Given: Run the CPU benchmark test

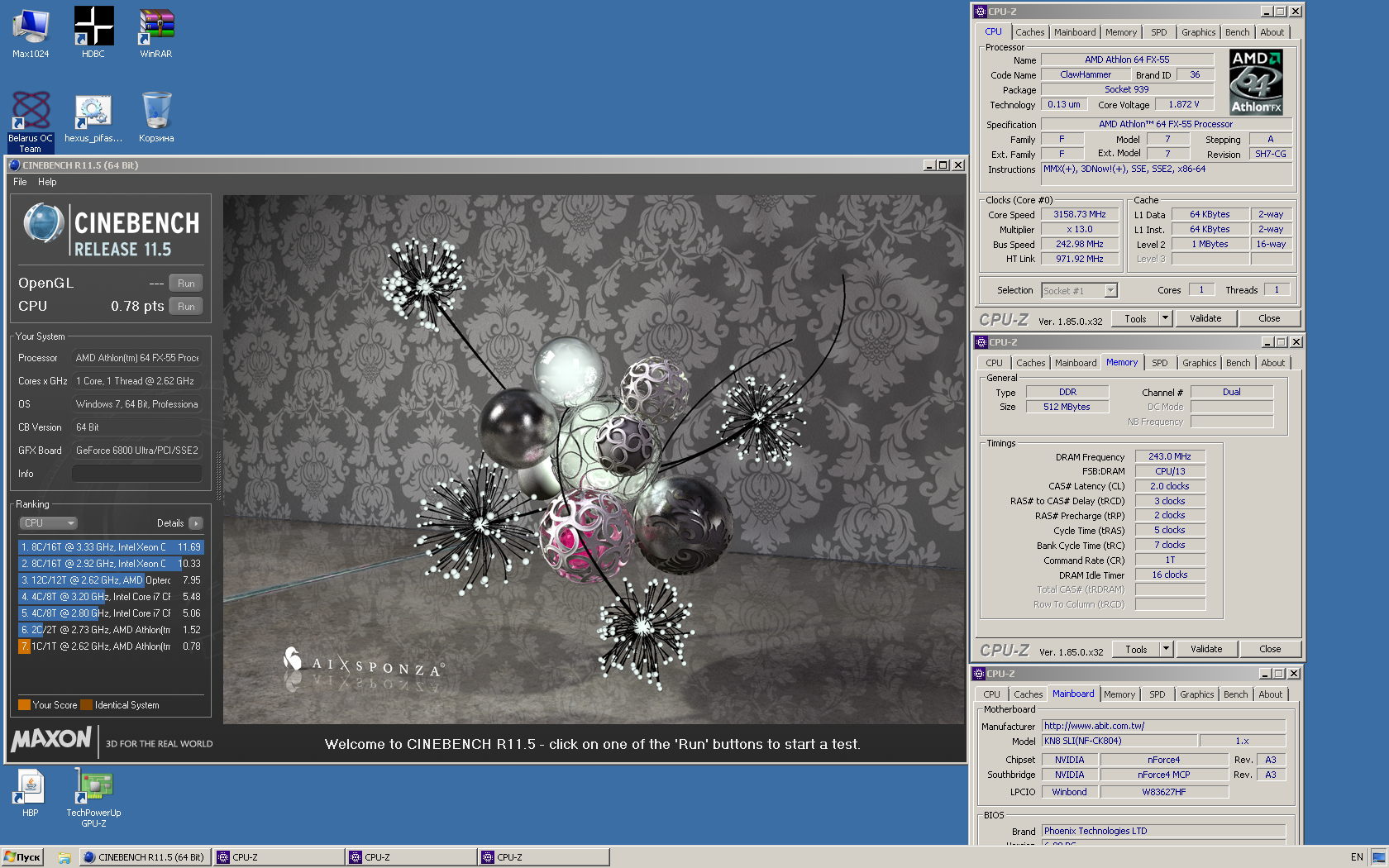Looking at the screenshot, I should coord(186,306).
